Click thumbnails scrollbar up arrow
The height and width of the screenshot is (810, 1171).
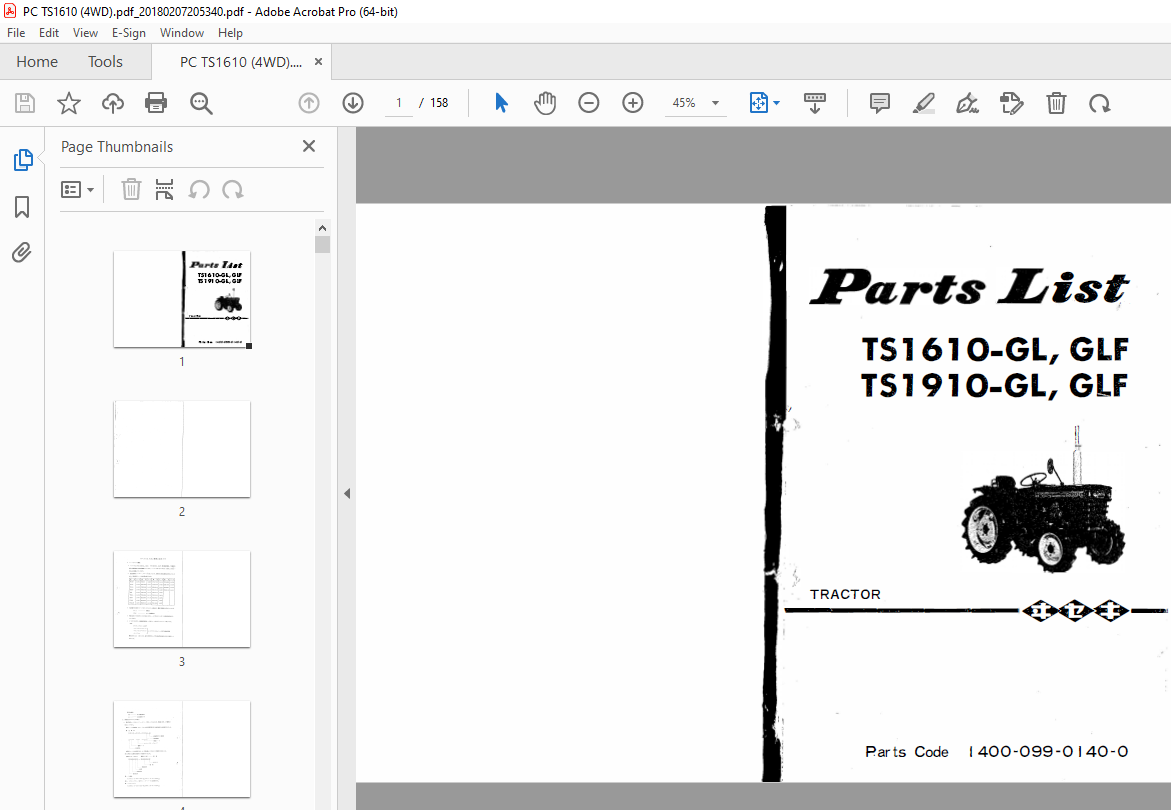click(323, 228)
